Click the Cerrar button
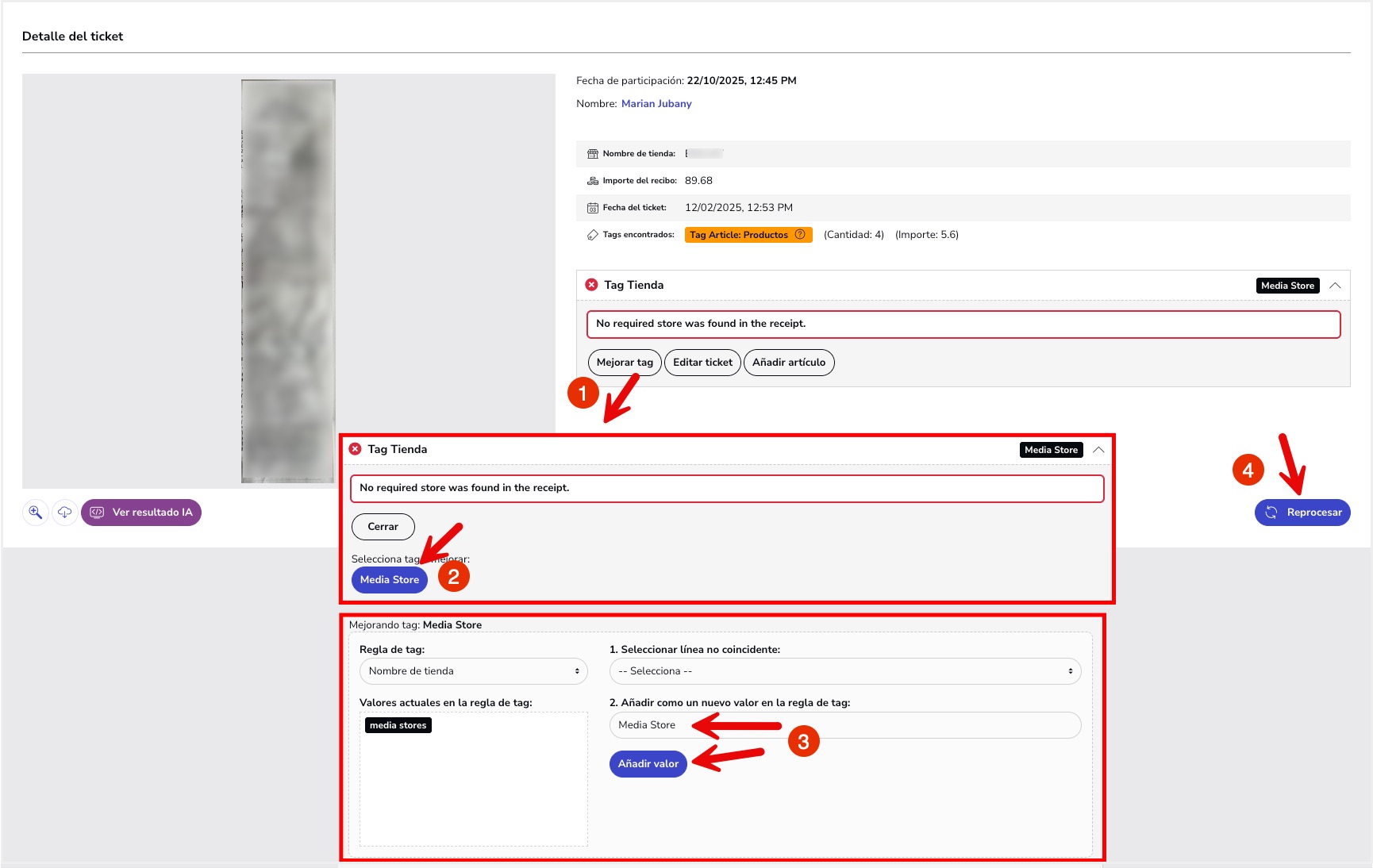The image size is (1373, 868). tap(383, 527)
